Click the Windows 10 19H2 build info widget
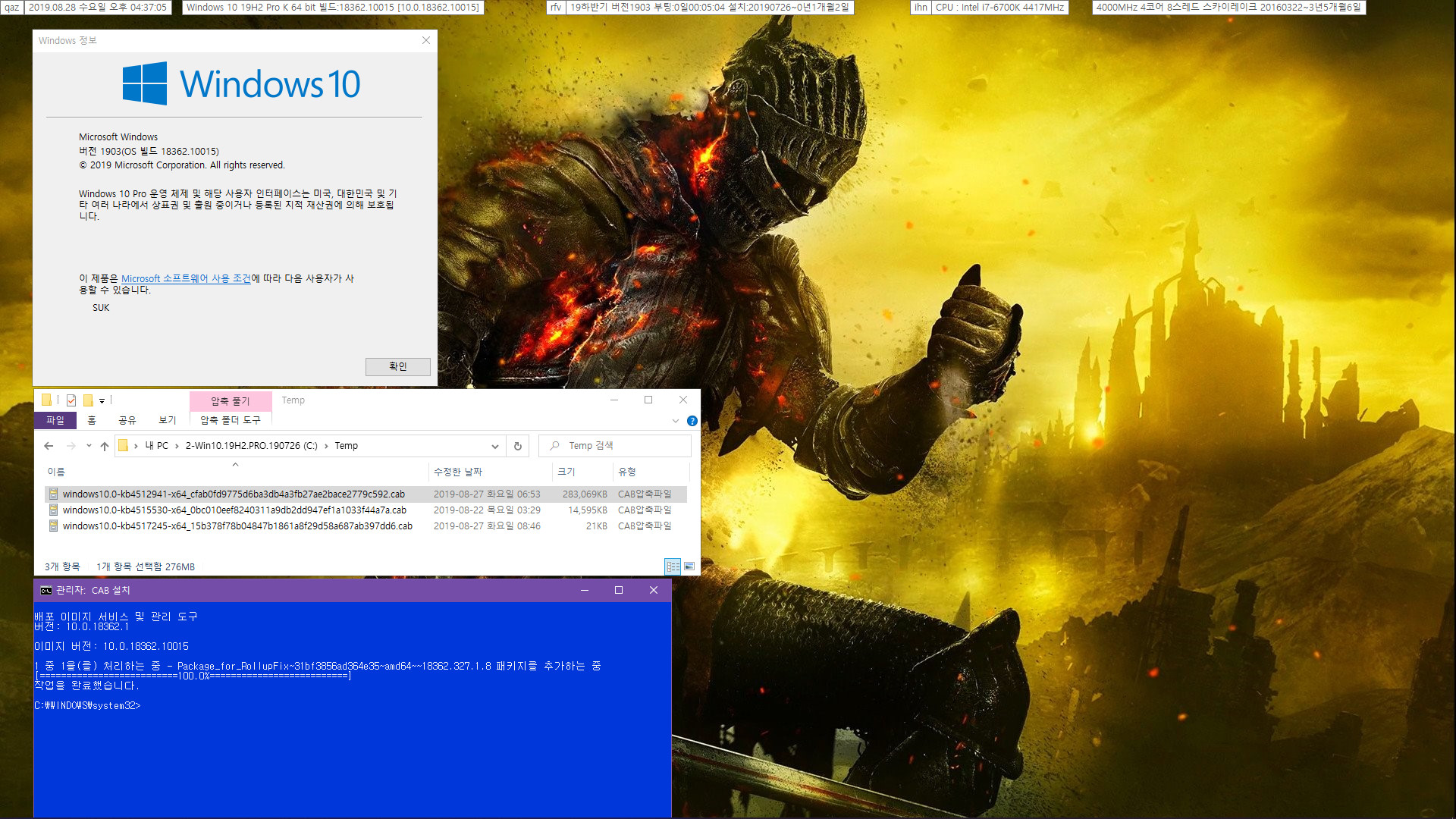 point(333,8)
